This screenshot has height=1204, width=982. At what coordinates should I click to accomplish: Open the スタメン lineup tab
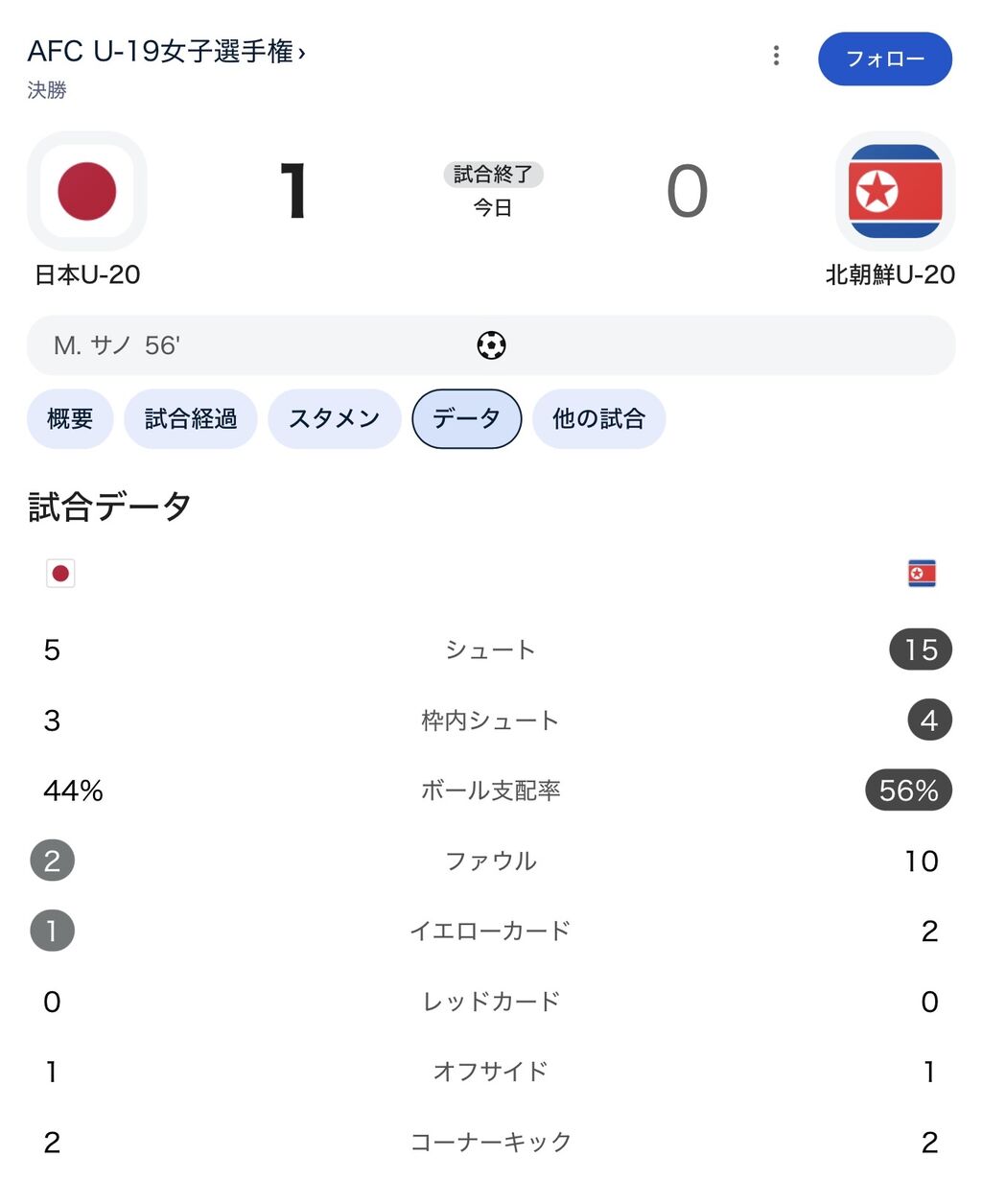click(334, 419)
